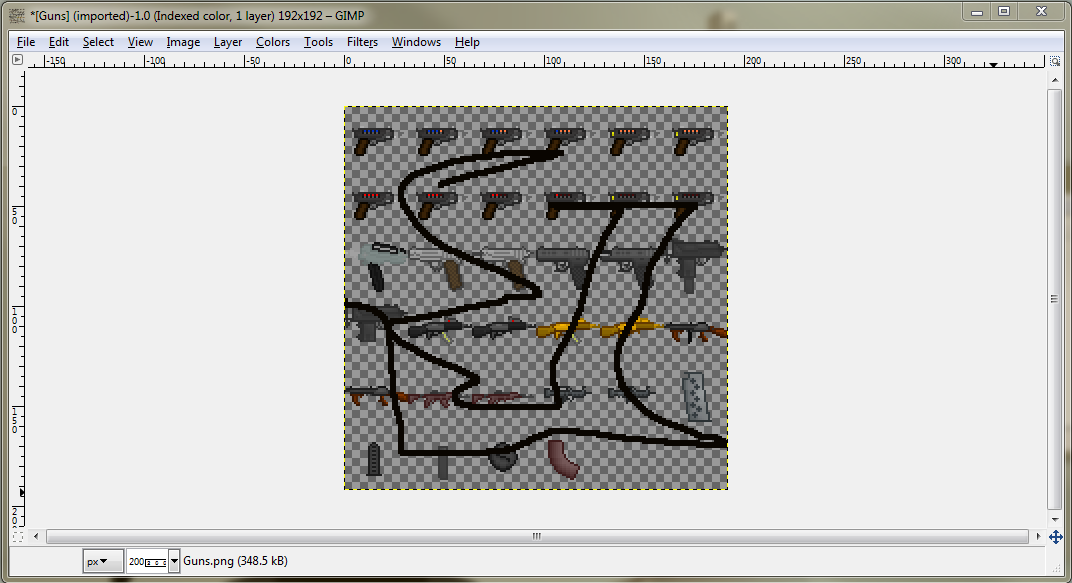Open the navigation preview cross-arrows icon

1055,537
